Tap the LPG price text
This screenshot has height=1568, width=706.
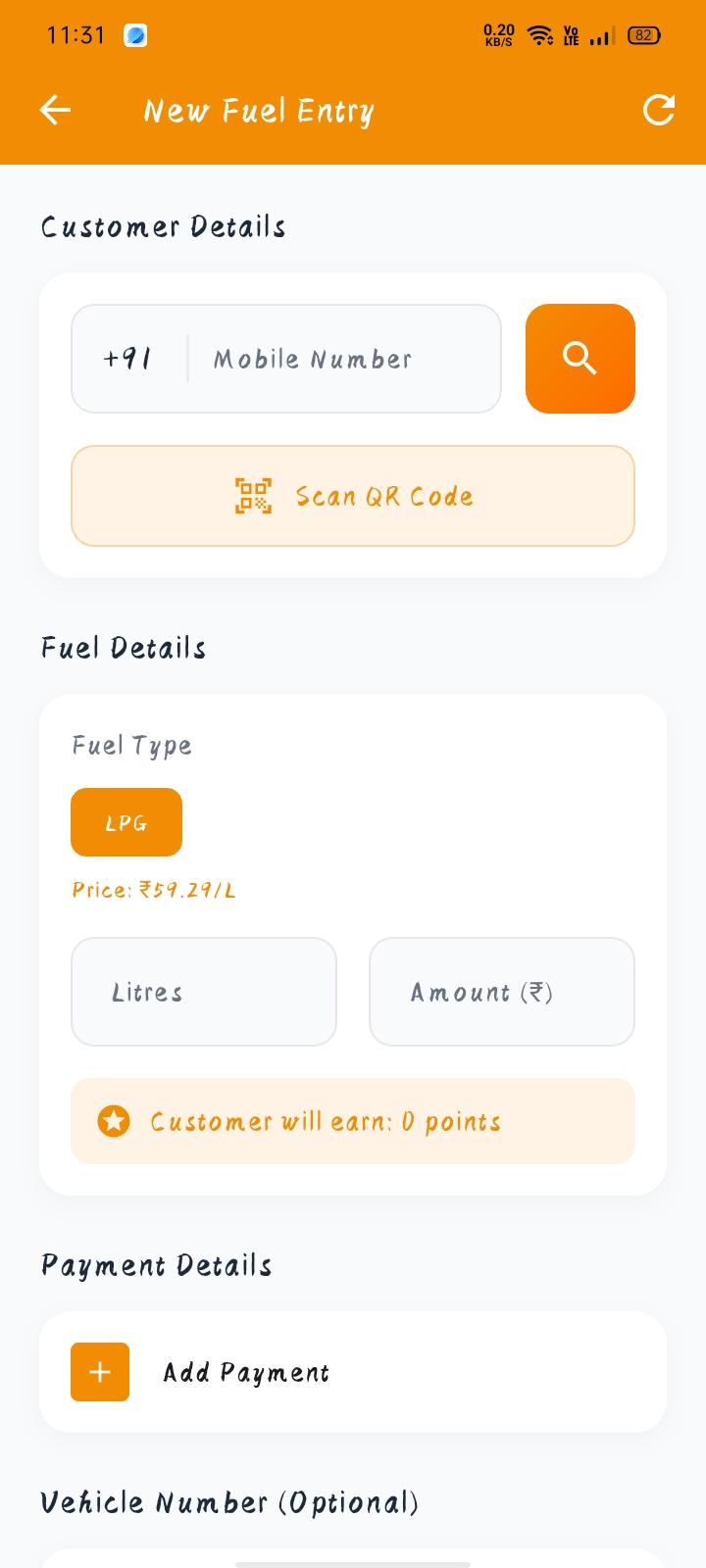[154, 890]
